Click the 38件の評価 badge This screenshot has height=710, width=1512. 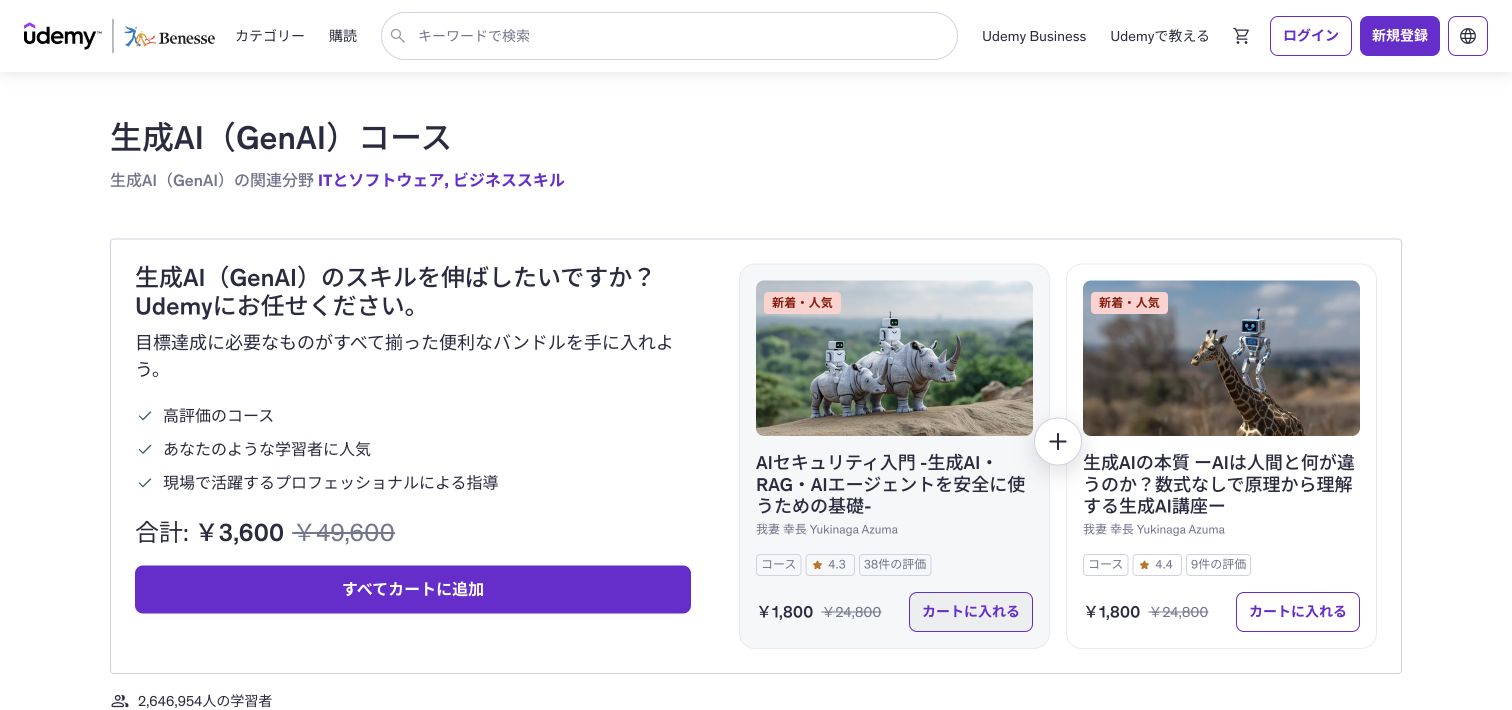pyautogui.click(x=895, y=564)
